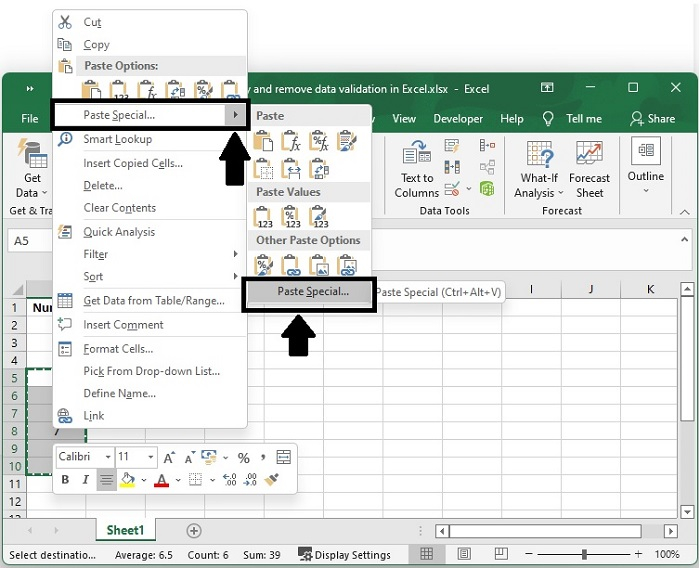Click the percent style icon in mini toolbar
700x568 pixels.
243,457
